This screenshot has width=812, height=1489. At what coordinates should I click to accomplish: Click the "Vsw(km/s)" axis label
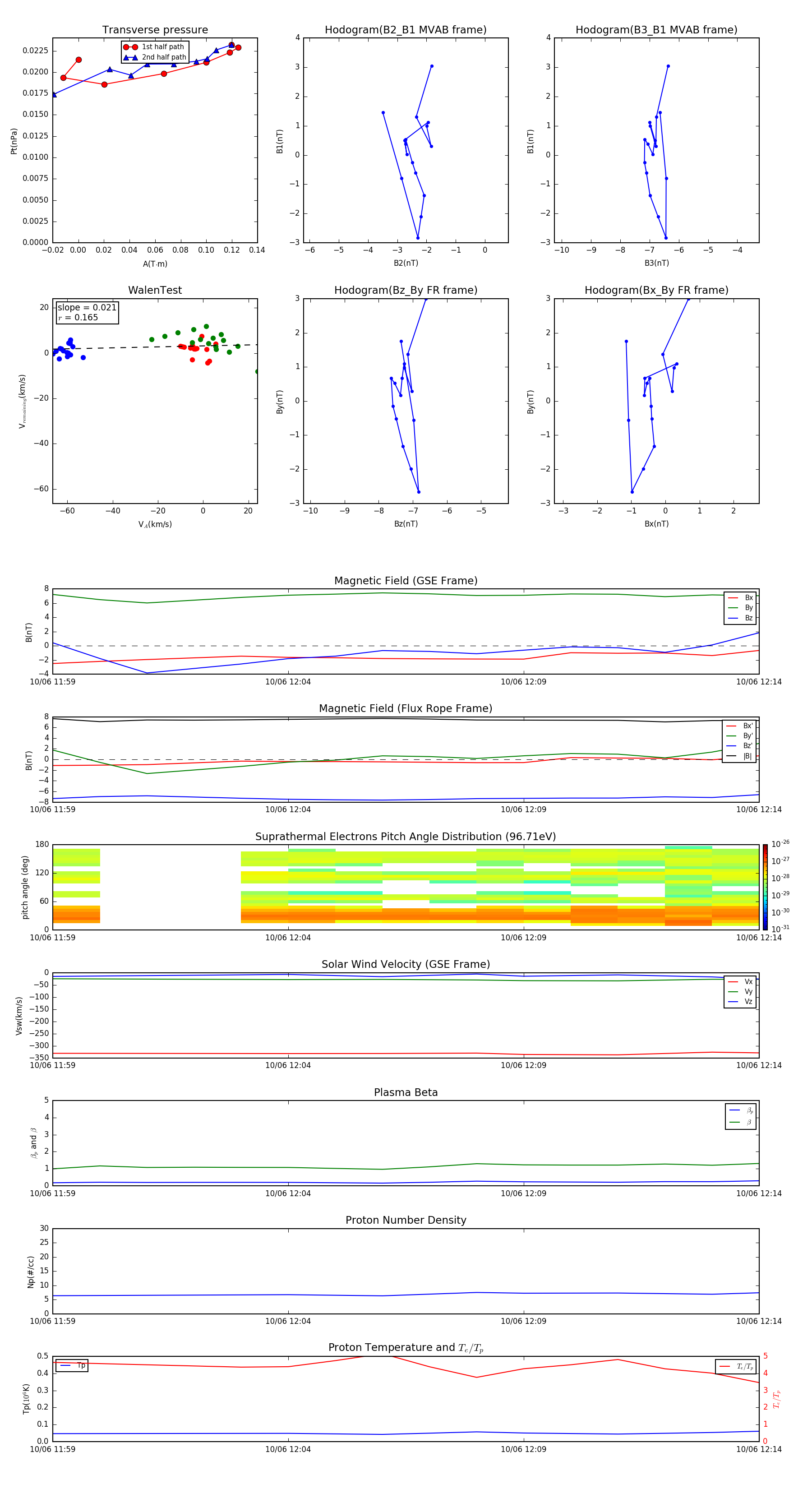click(19, 1016)
